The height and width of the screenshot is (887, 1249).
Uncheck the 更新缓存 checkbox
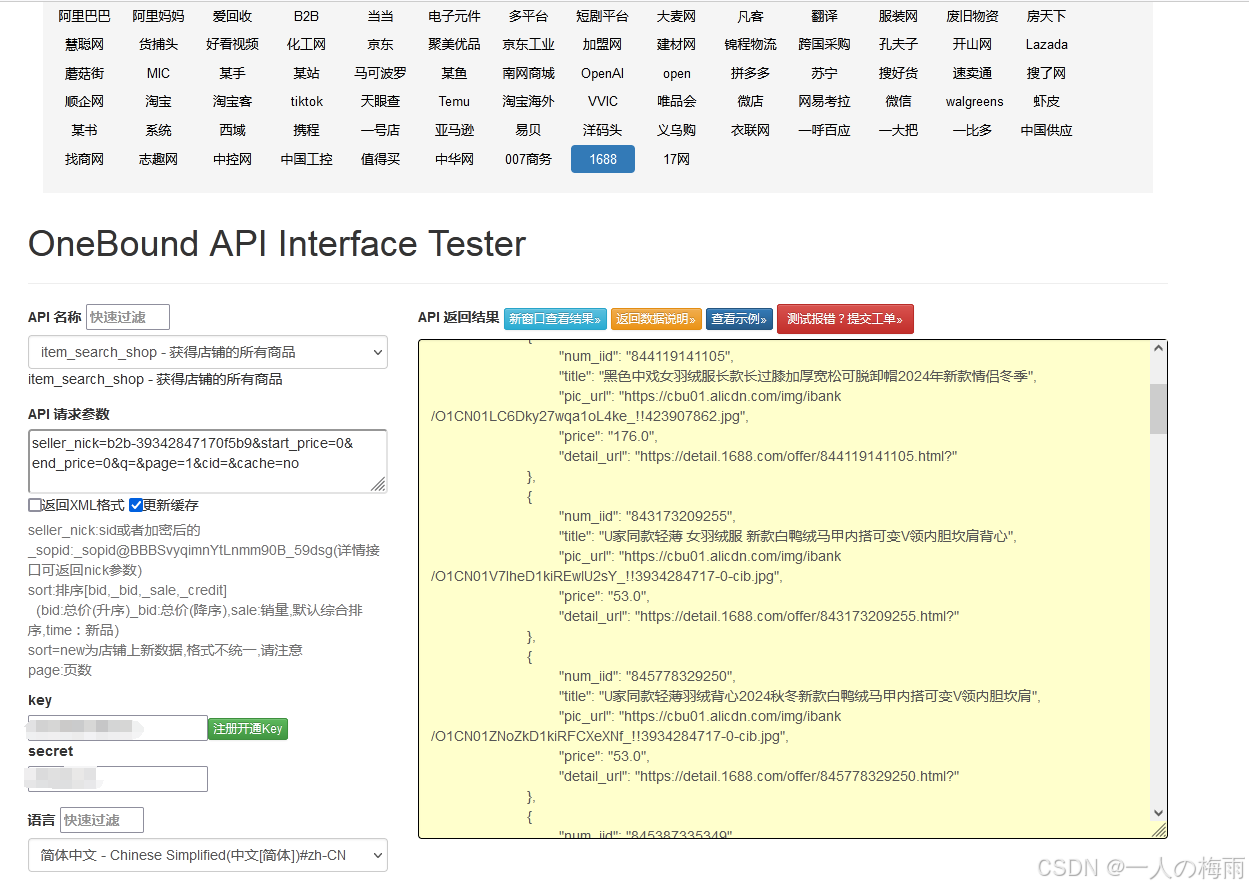136,505
